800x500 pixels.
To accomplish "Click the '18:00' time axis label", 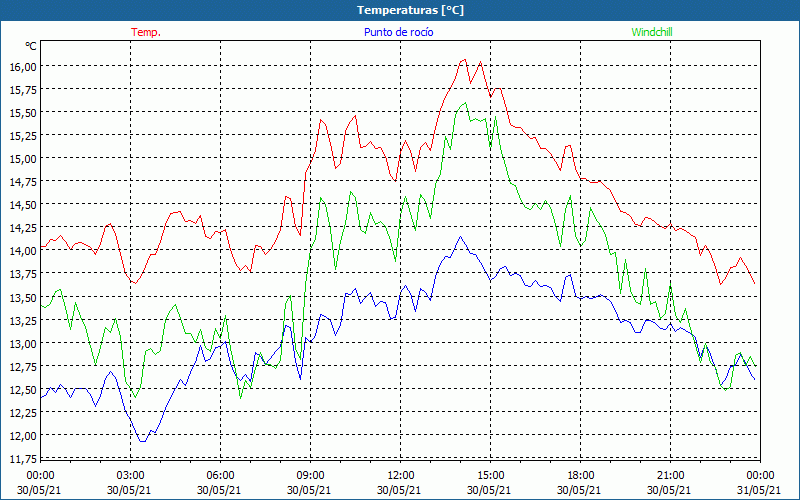I will point(581,476).
